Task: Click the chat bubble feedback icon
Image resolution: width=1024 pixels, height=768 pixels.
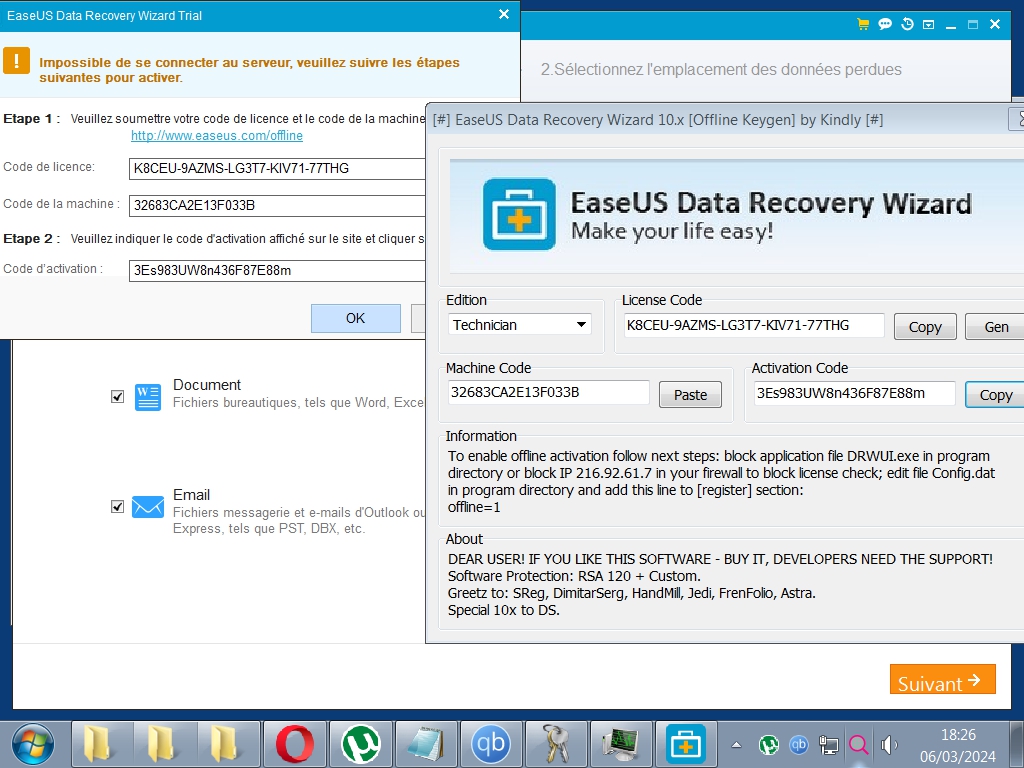Action: [x=885, y=25]
